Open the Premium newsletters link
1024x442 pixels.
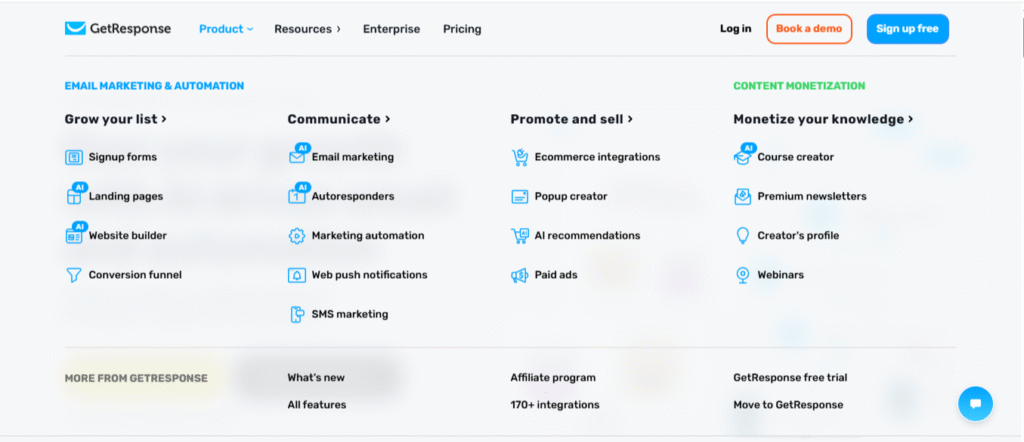[x=812, y=197]
